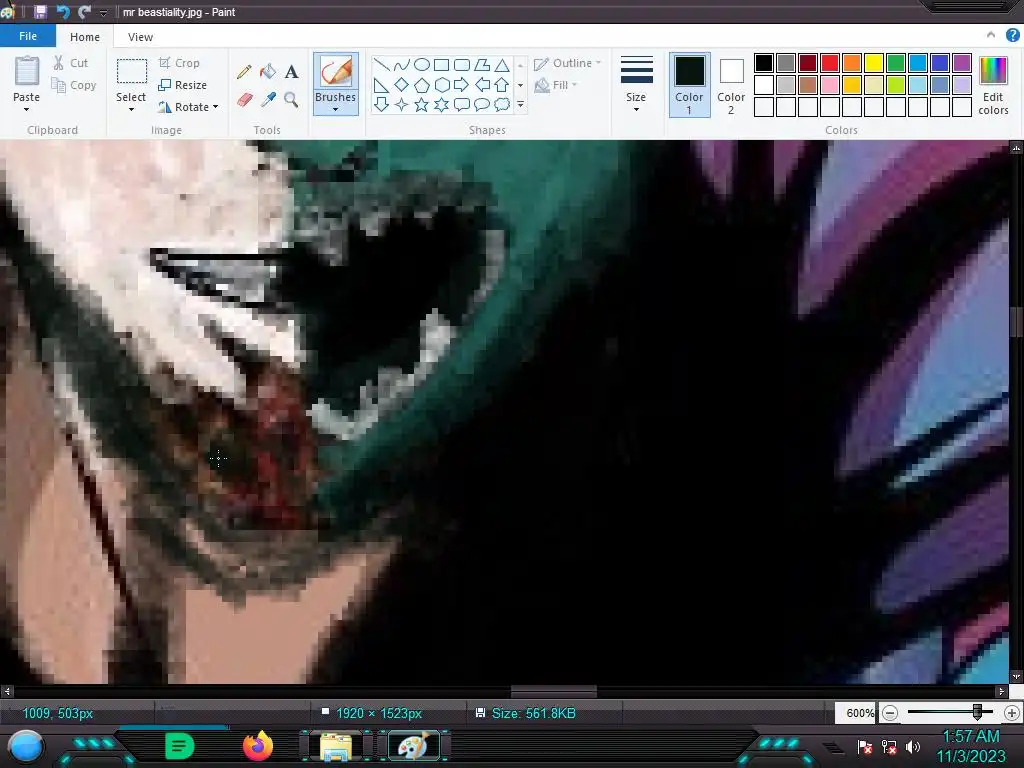Open File Explorer from the taskbar
The height and width of the screenshot is (768, 1024).
point(336,746)
